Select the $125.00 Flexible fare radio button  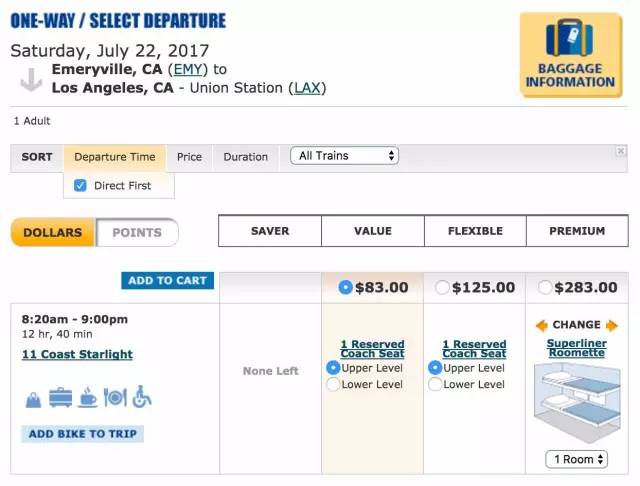click(x=442, y=287)
